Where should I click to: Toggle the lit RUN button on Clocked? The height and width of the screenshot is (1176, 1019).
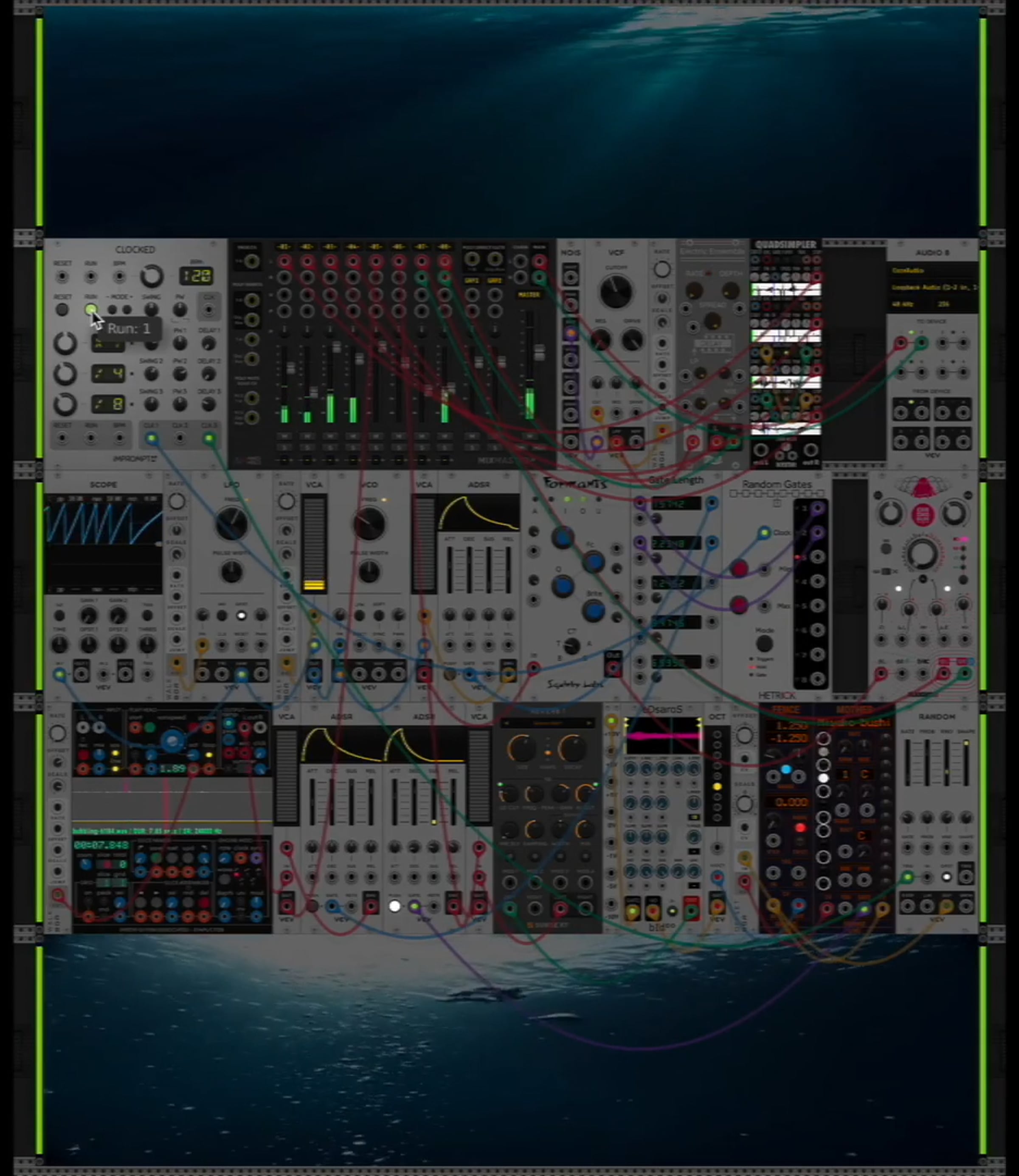[91, 310]
